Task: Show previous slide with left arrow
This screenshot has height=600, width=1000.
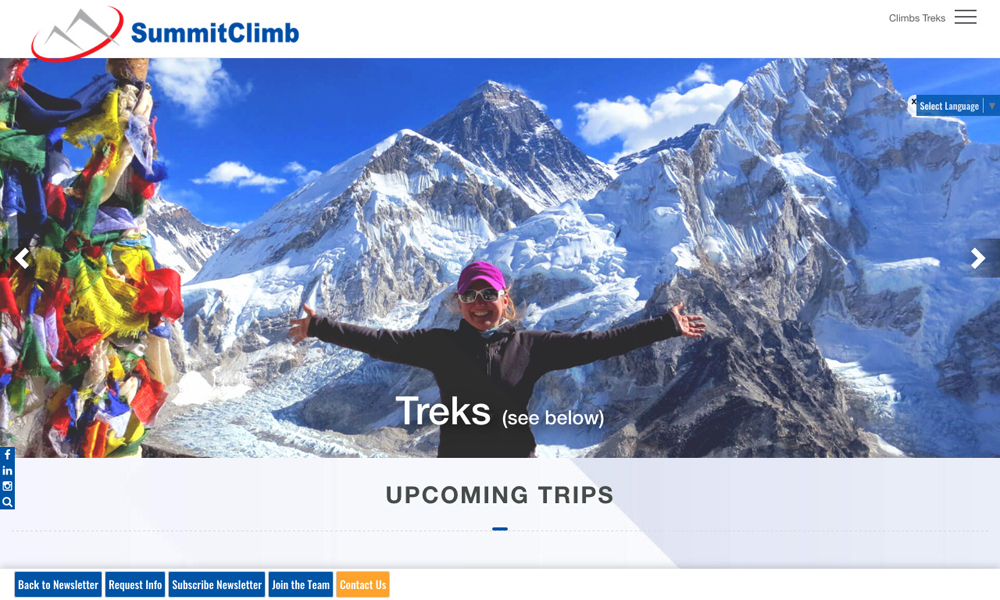Action: click(22, 258)
